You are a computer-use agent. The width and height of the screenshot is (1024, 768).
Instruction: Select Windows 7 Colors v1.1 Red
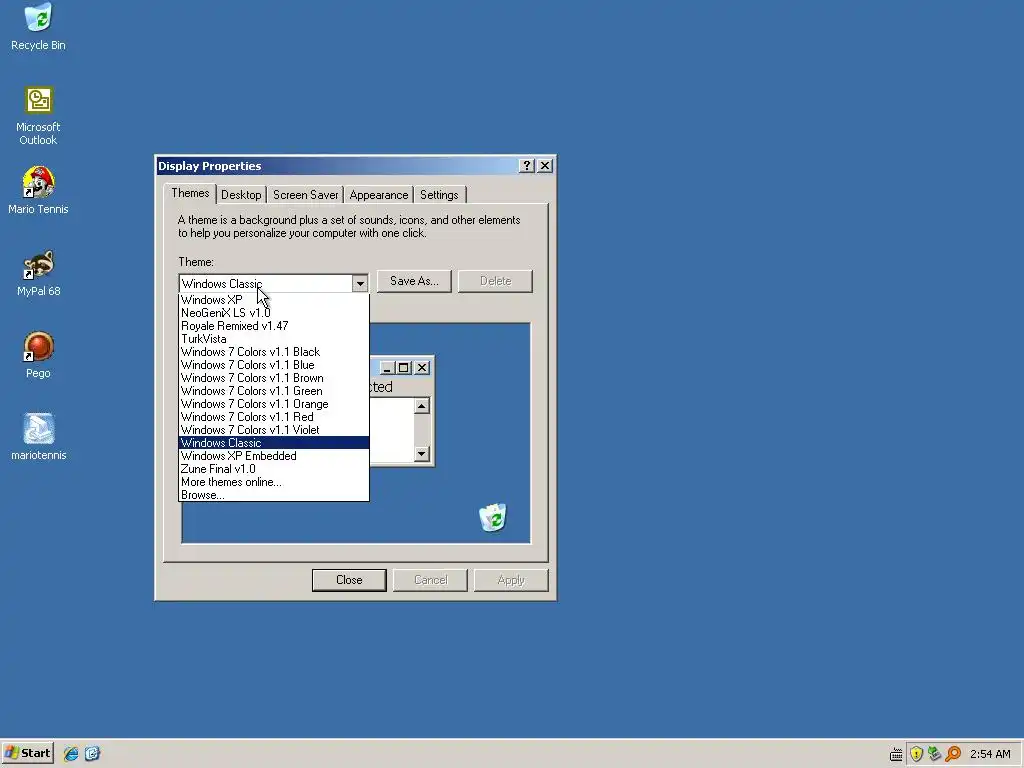coord(274,417)
